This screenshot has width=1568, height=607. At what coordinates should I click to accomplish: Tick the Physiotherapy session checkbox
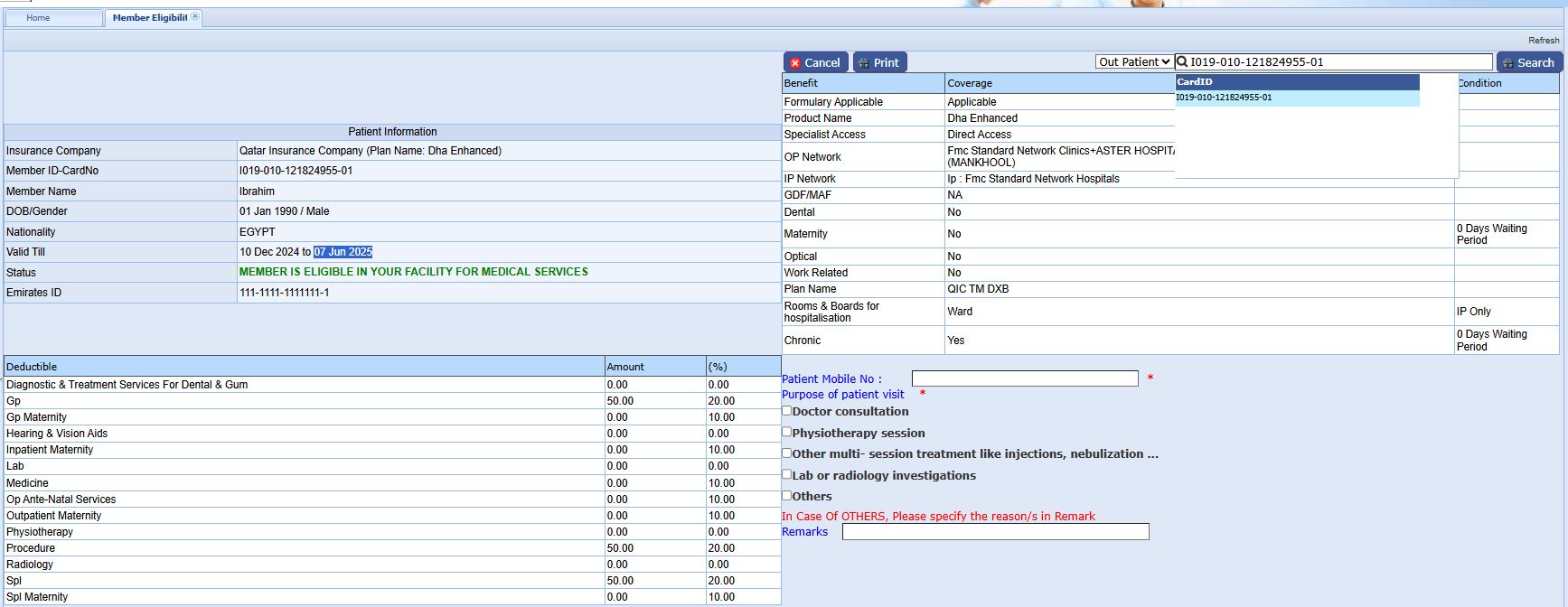pyautogui.click(x=787, y=433)
